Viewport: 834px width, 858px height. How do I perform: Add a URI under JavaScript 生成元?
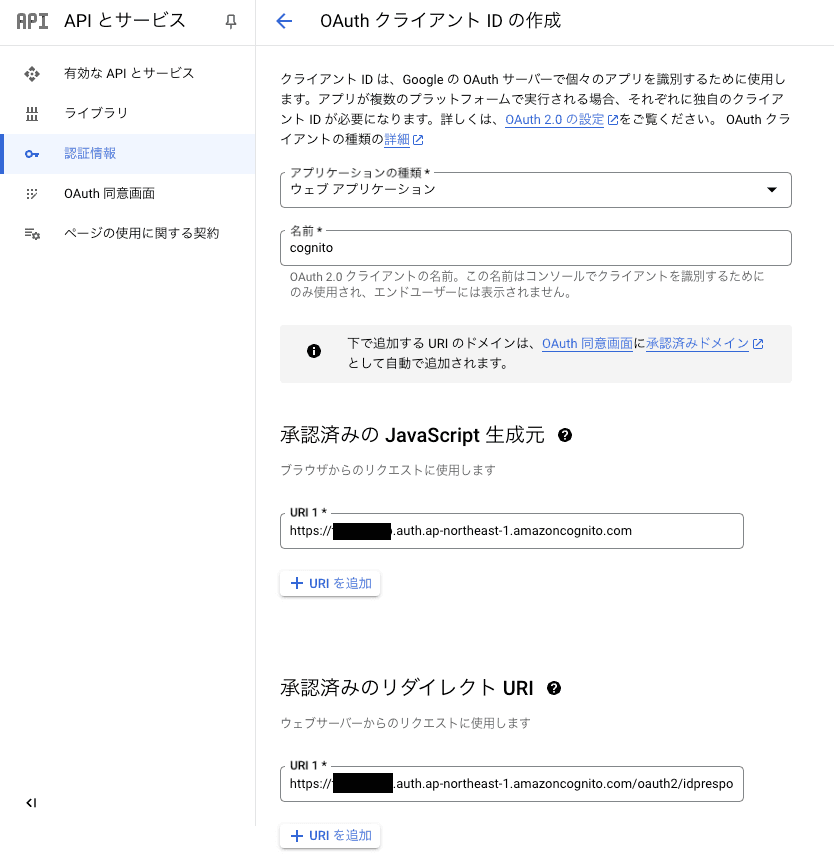click(330, 583)
